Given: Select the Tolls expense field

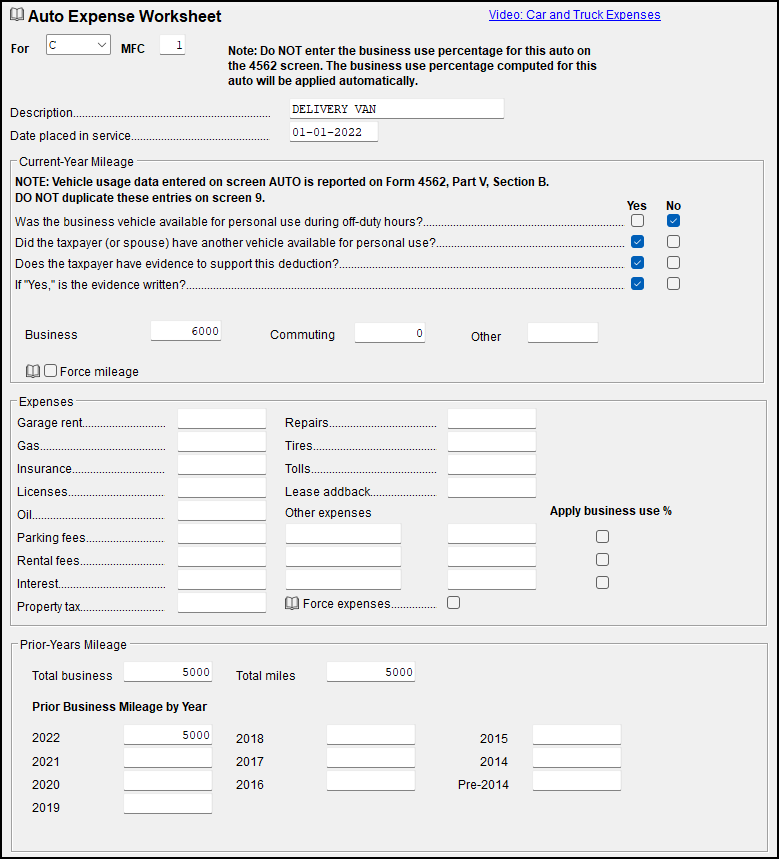Looking at the screenshot, I should [x=492, y=465].
